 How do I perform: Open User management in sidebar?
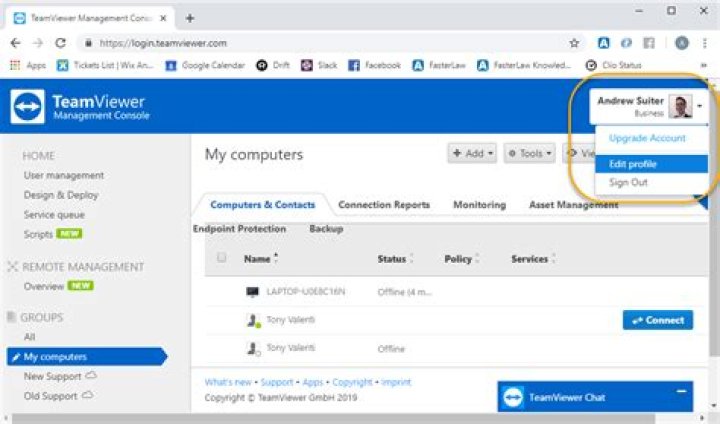pyautogui.click(x=64, y=175)
